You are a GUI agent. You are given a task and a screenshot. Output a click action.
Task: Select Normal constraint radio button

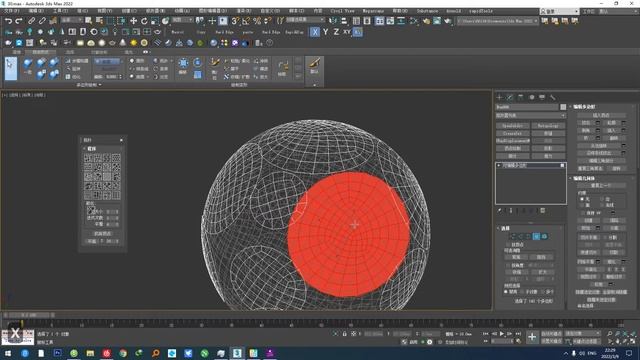602,205
